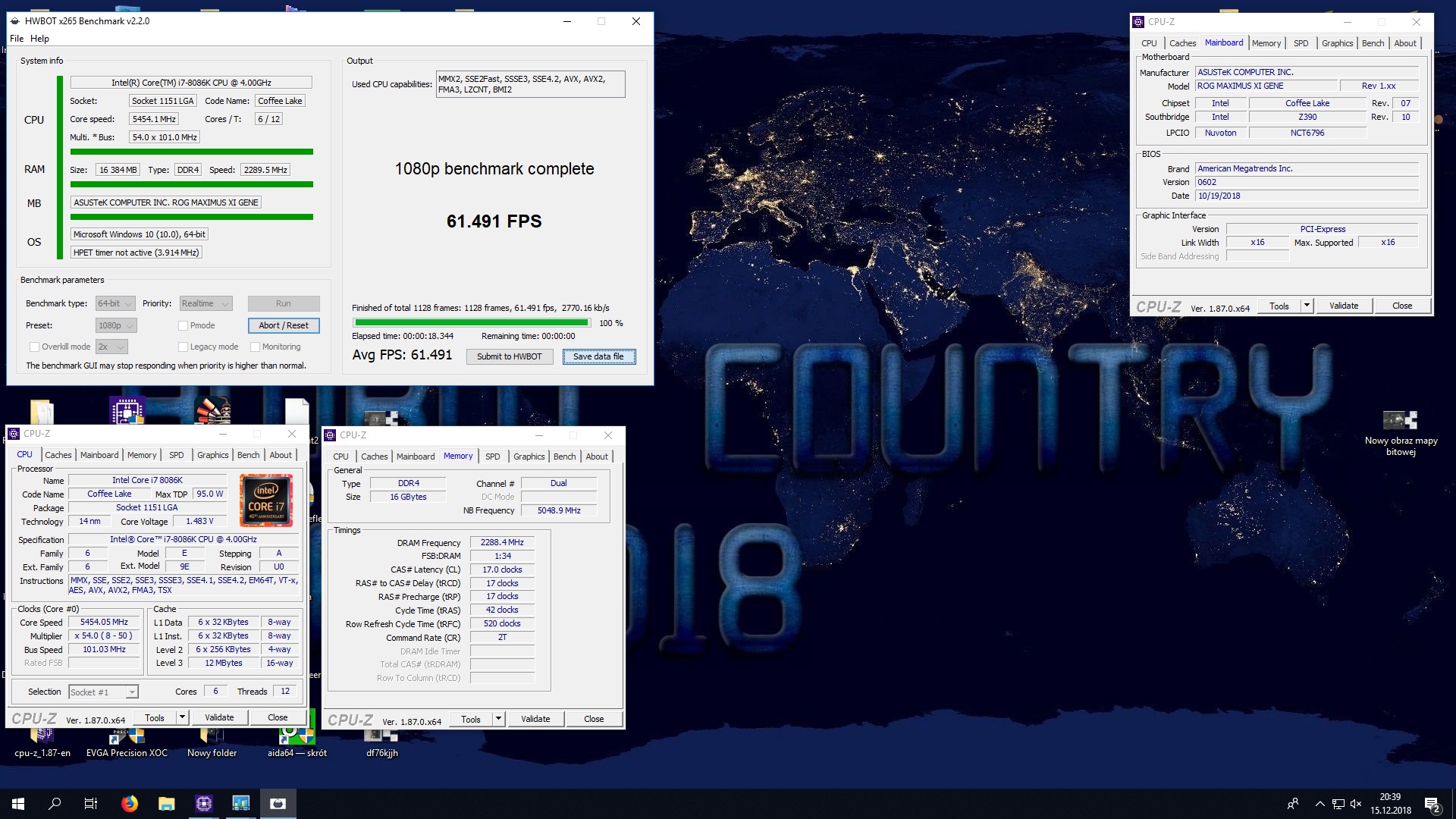Image resolution: width=1456 pixels, height=819 pixels.
Task: Select EVGA Precision XOC desktop shortcut
Action: tap(127, 743)
